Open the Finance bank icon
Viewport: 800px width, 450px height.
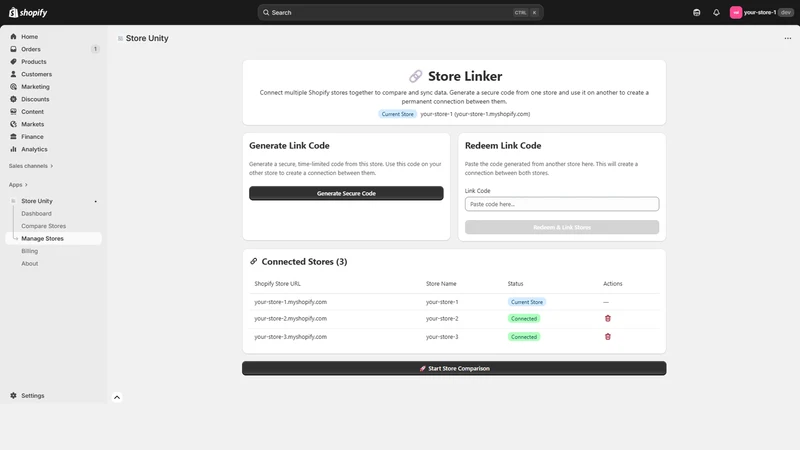13,137
